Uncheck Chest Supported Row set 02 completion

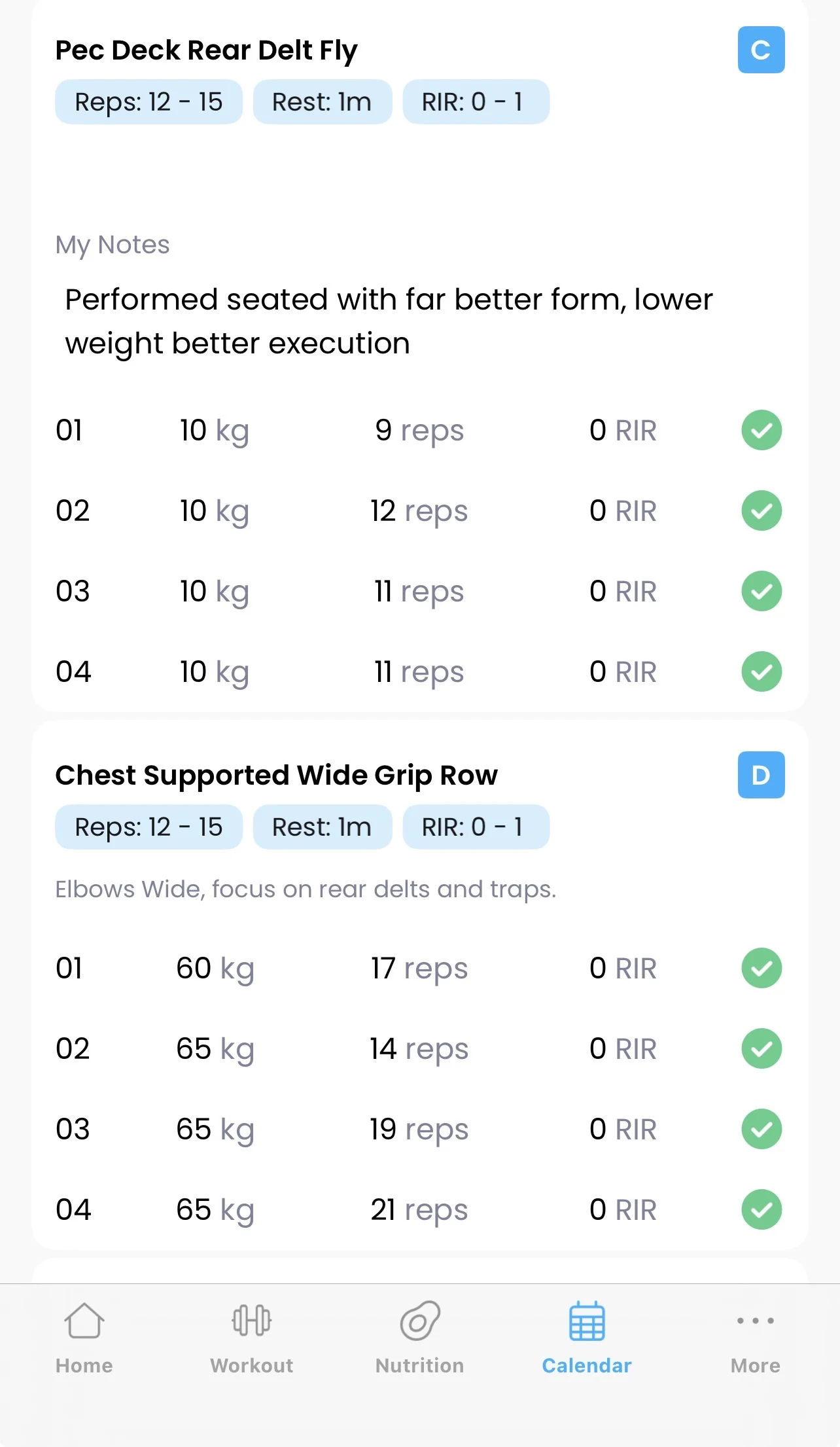pyautogui.click(x=761, y=1048)
